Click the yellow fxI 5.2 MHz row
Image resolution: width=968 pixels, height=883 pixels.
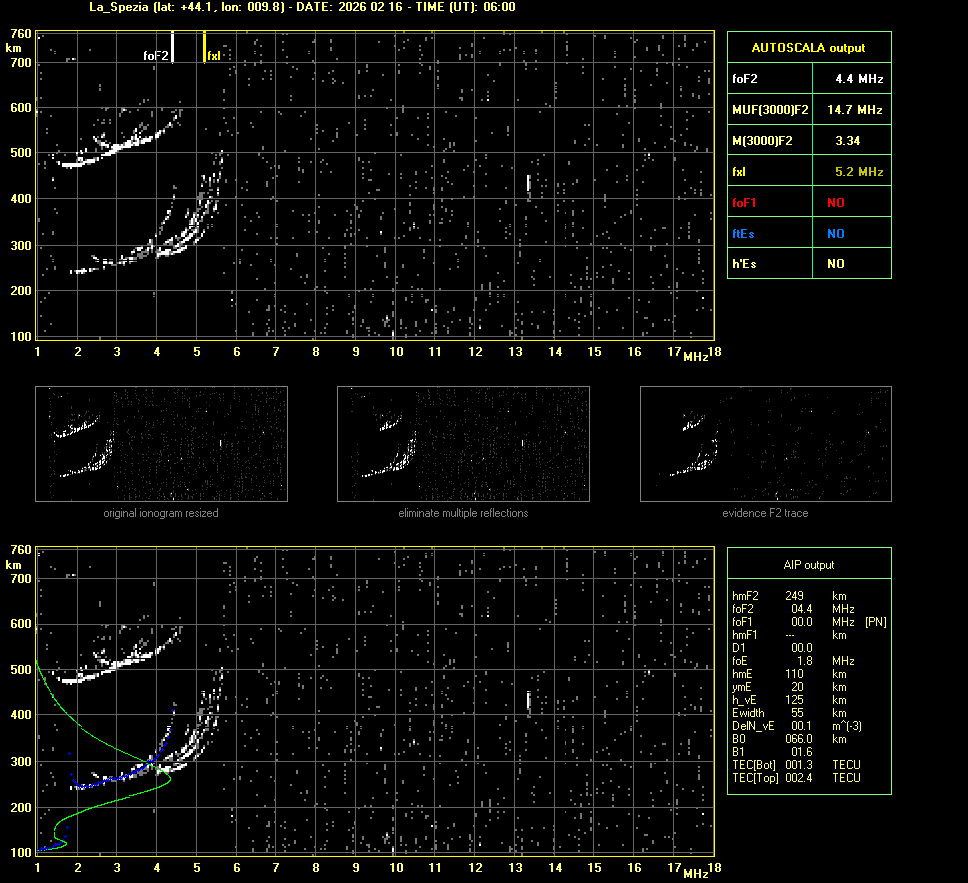pos(808,172)
